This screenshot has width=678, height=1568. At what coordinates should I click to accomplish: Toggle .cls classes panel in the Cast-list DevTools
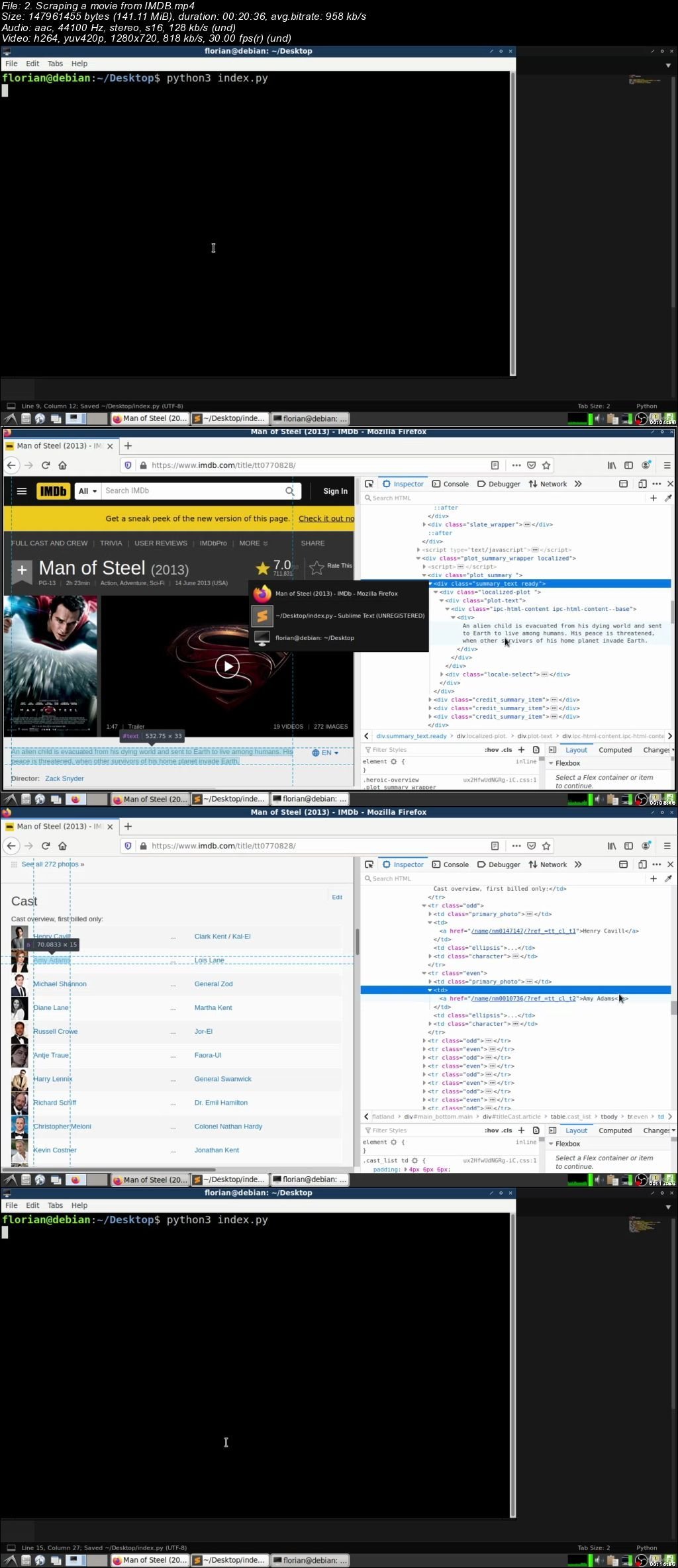pos(507,1130)
